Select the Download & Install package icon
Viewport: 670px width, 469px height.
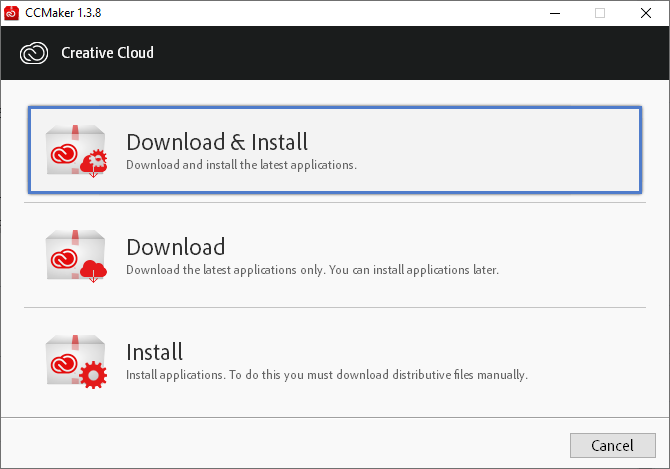[x=76, y=151]
